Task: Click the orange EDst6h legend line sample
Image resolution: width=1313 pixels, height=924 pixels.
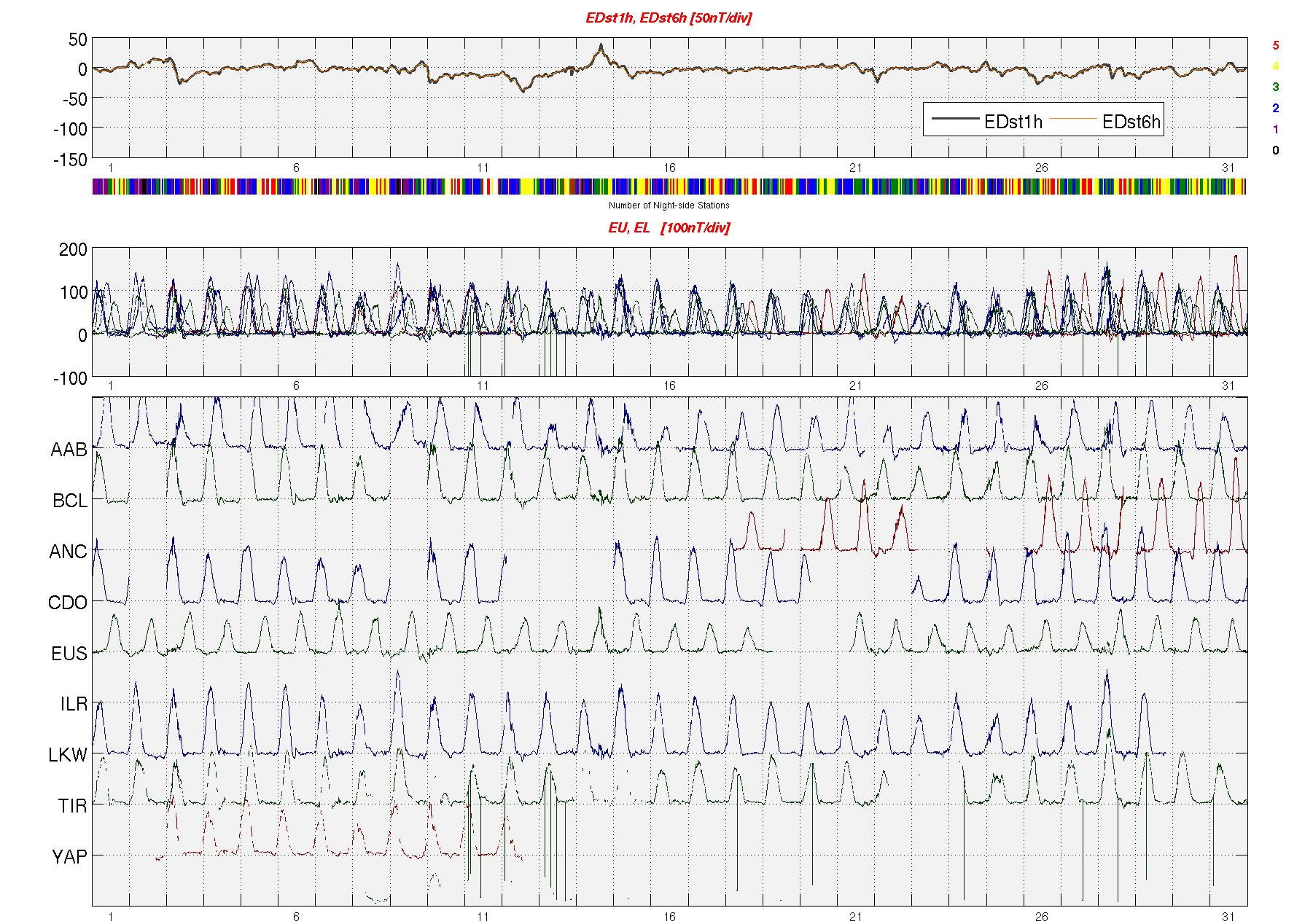Action: [1072, 119]
